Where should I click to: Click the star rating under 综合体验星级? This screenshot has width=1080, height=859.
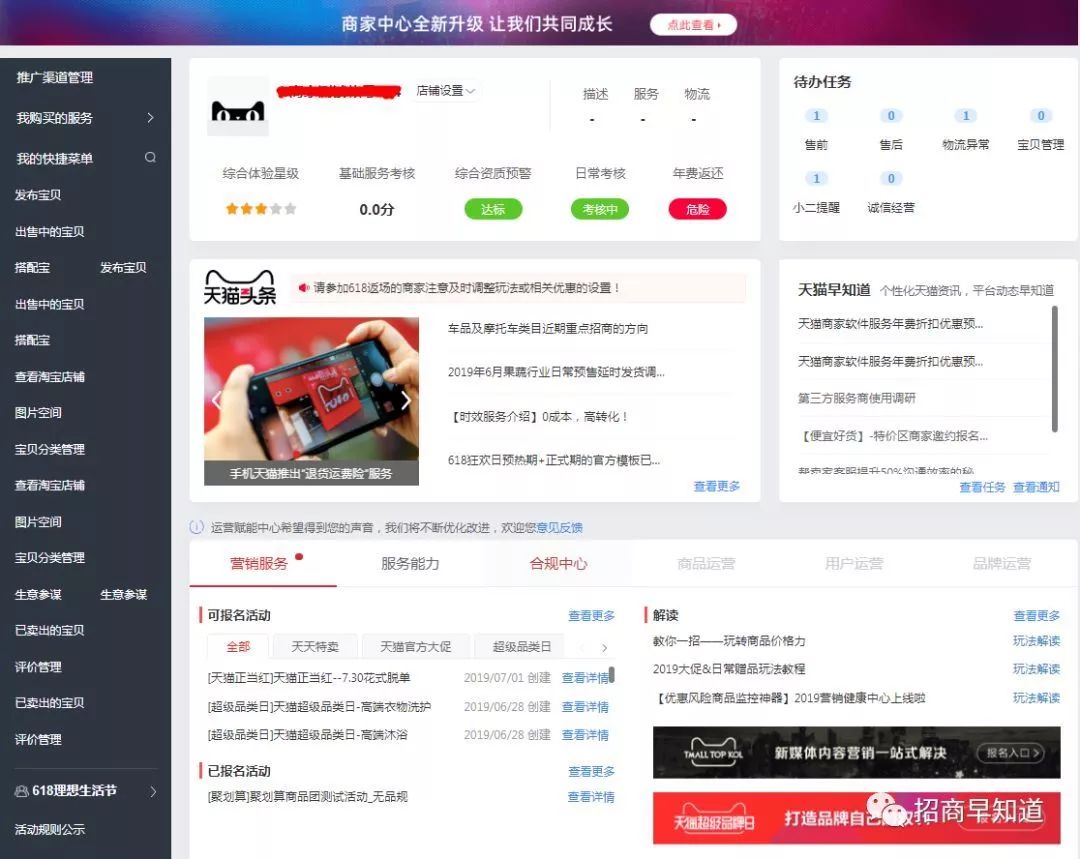258,209
